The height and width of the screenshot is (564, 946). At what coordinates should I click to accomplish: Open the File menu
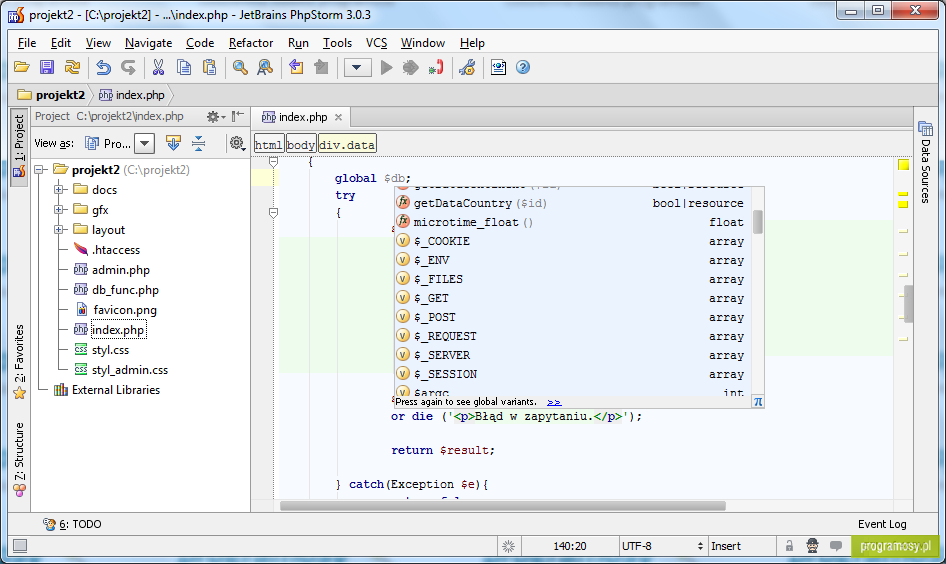pyautogui.click(x=27, y=43)
